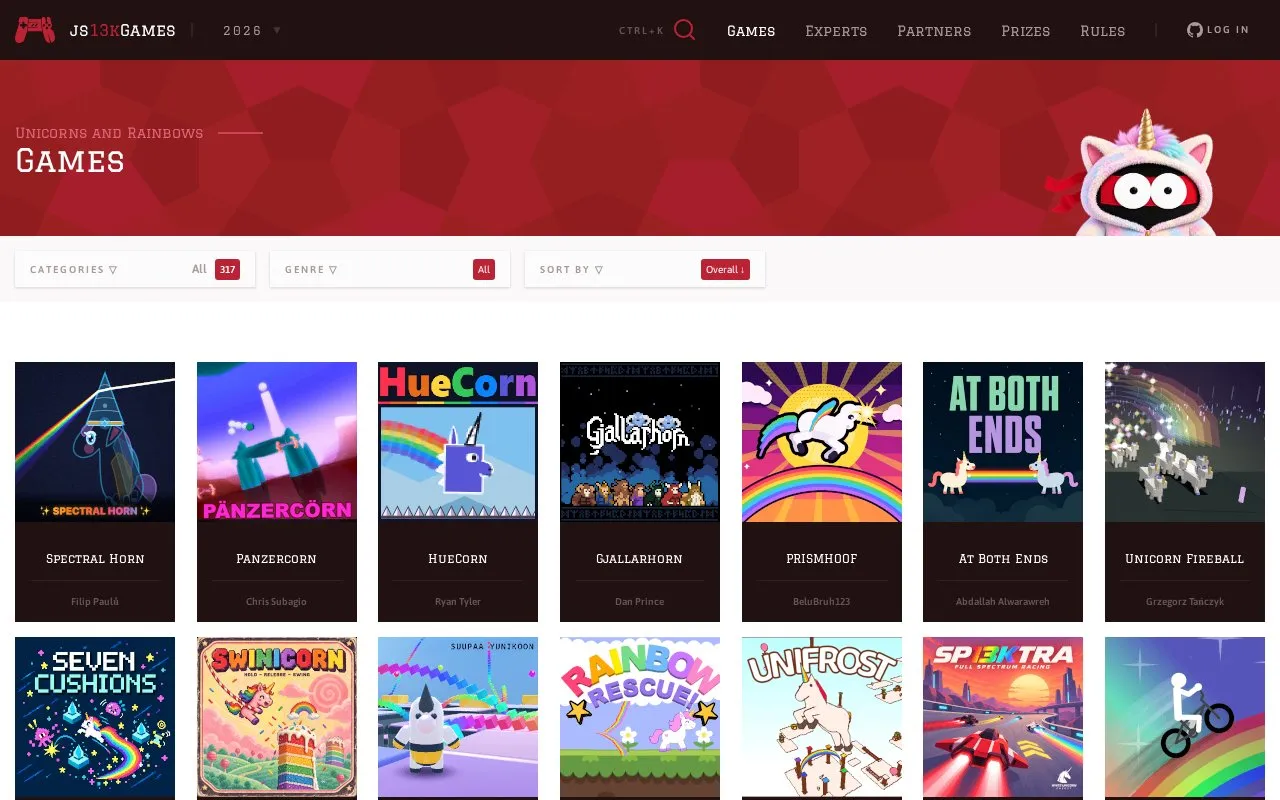
Task: Click the unicorn ninja mascot image
Action: click(x=1130, y=172)
